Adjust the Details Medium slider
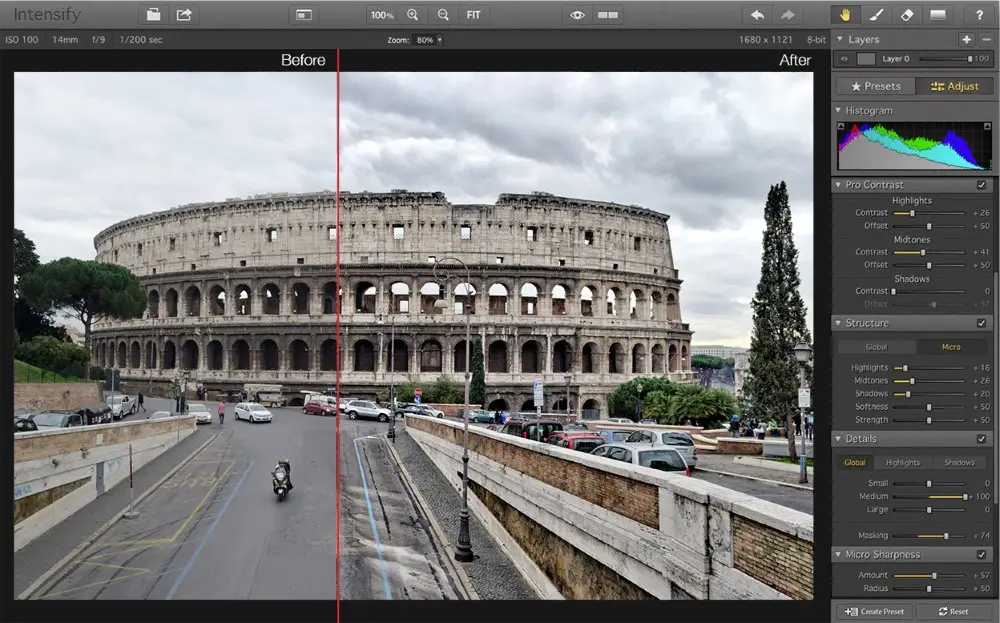1000x623 pixels. click(x=929, y=496)
